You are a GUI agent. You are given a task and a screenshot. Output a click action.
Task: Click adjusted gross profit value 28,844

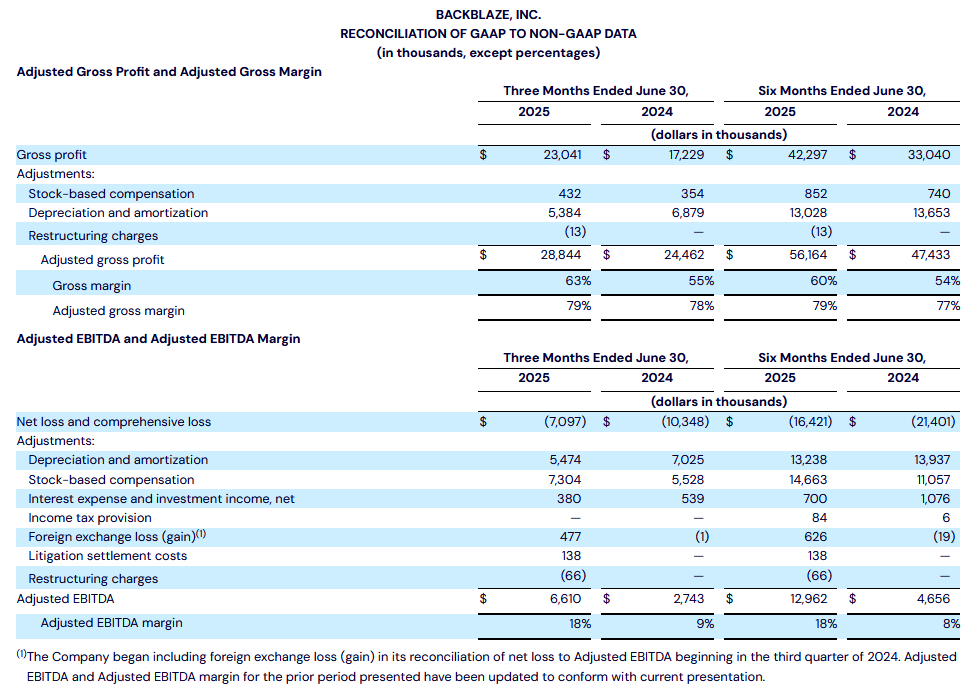561,255
